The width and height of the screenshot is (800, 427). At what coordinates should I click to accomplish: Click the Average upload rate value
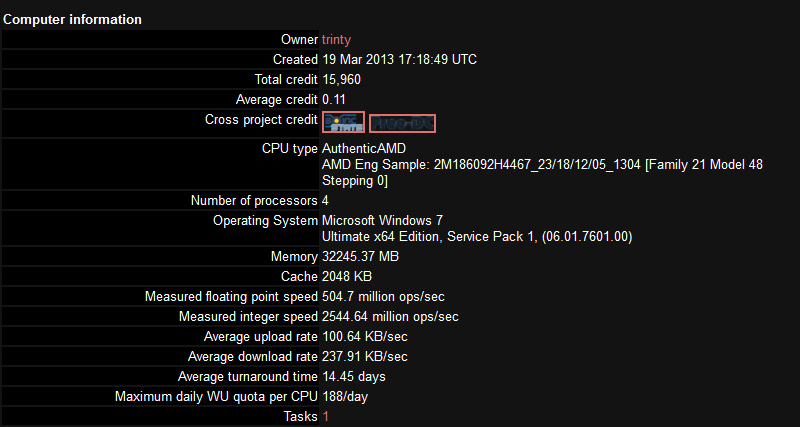click(x=364, y=336)
